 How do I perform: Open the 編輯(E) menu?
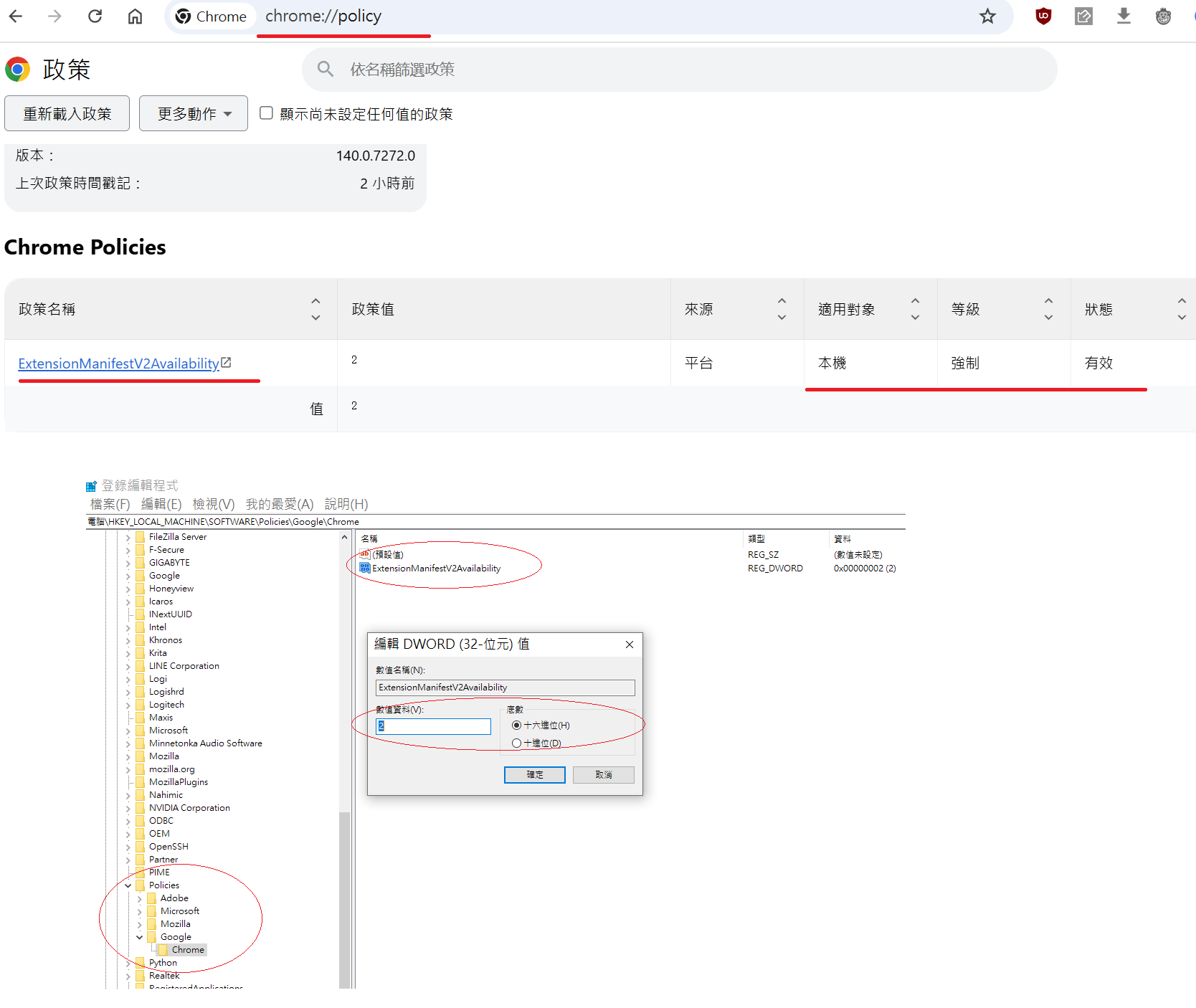coord(161,504)
